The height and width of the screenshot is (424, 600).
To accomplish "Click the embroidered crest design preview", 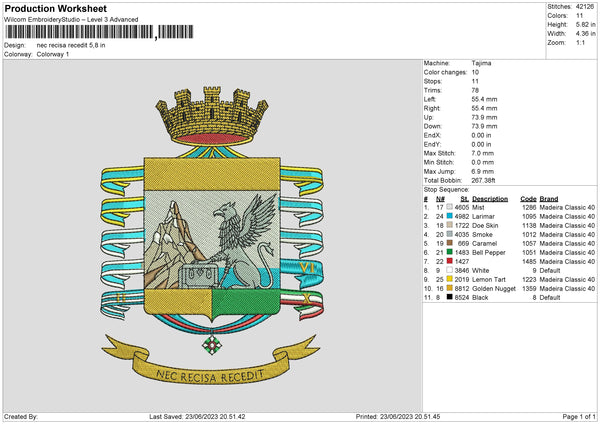I will pos(212,236).
